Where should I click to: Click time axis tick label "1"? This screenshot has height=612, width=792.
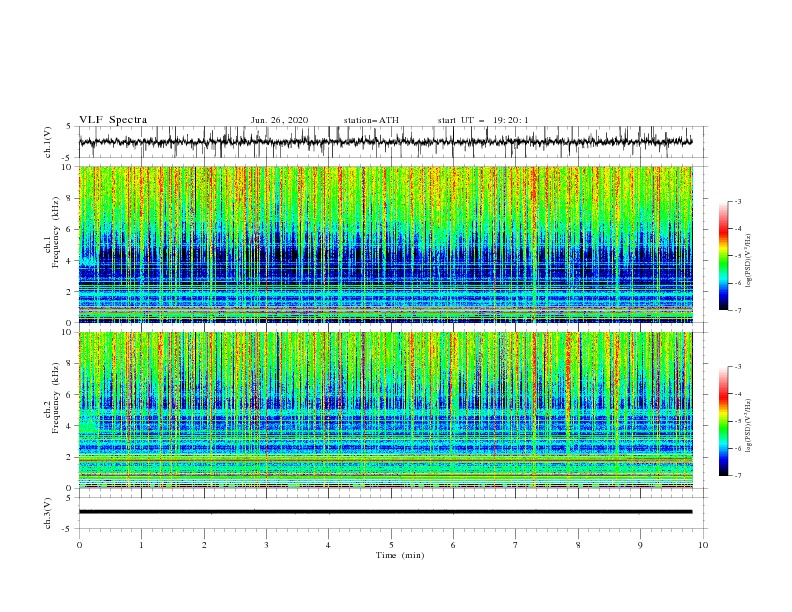(x=141, y=545)
